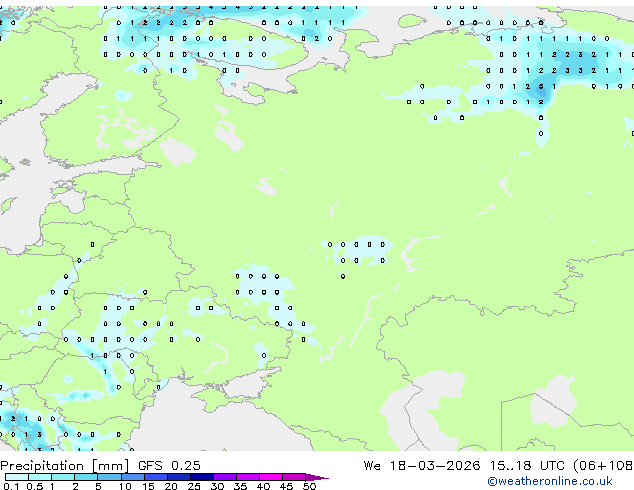Open the weatheronline.co.uk link
The image size is (634, 490).
(x=550, y=481)
